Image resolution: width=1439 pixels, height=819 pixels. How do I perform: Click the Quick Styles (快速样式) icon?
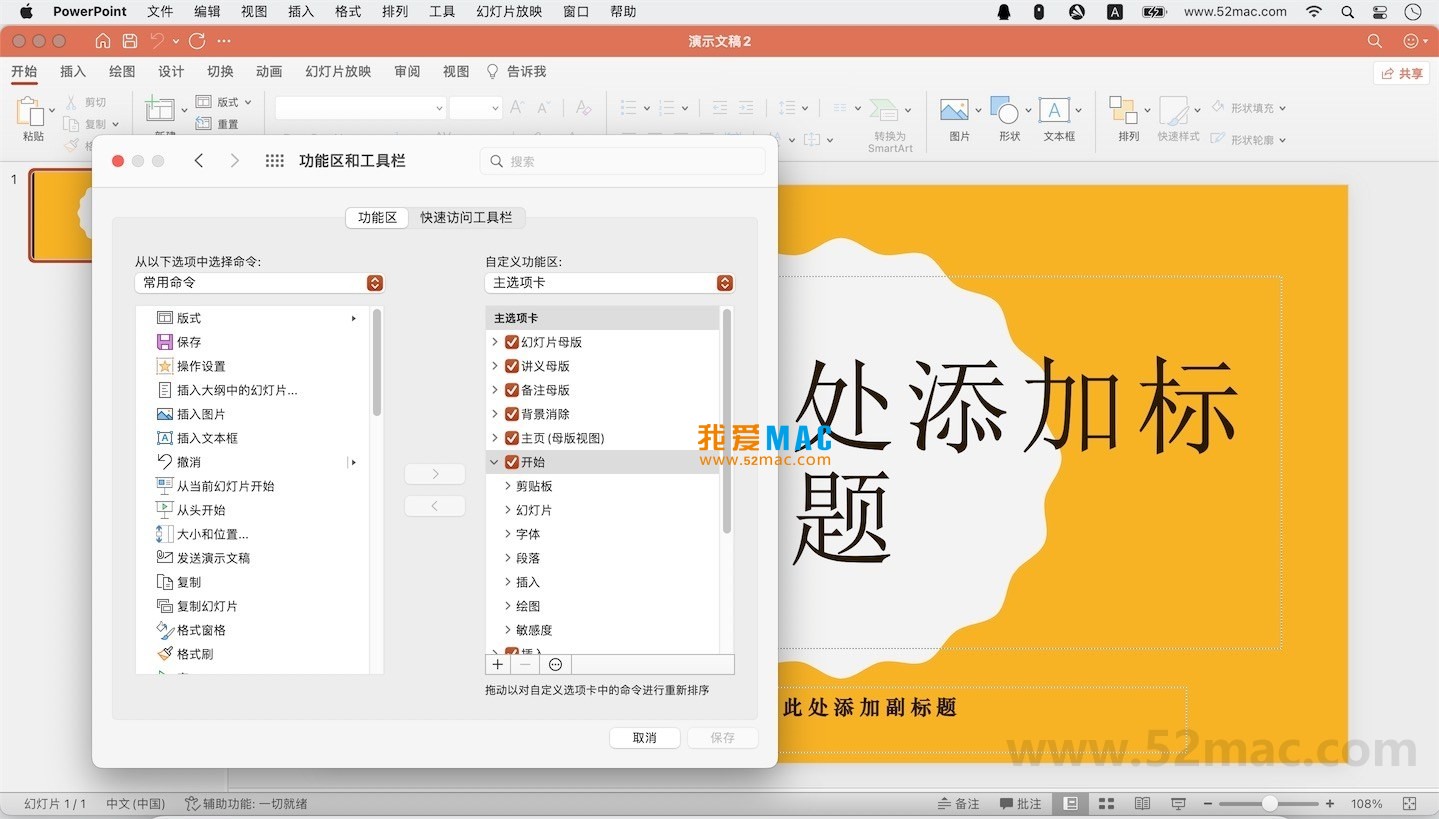(x=1174, y=110)
